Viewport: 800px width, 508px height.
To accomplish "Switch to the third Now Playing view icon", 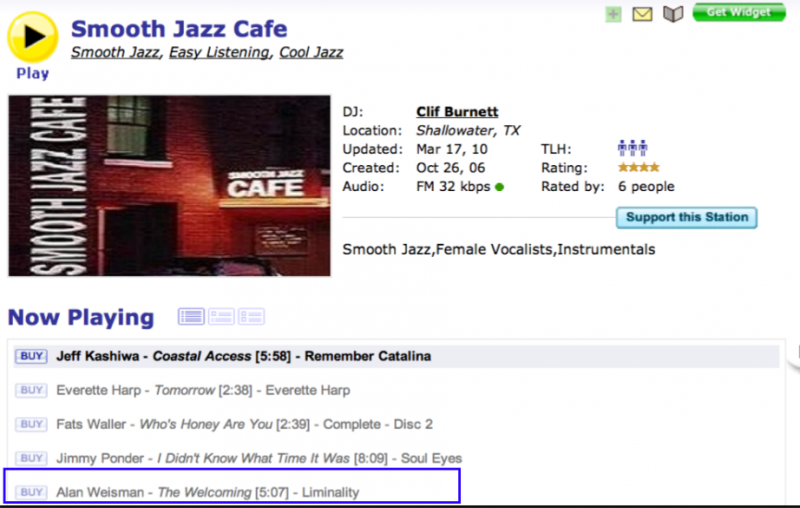I will pyautogui.click(x=251, y=317).
